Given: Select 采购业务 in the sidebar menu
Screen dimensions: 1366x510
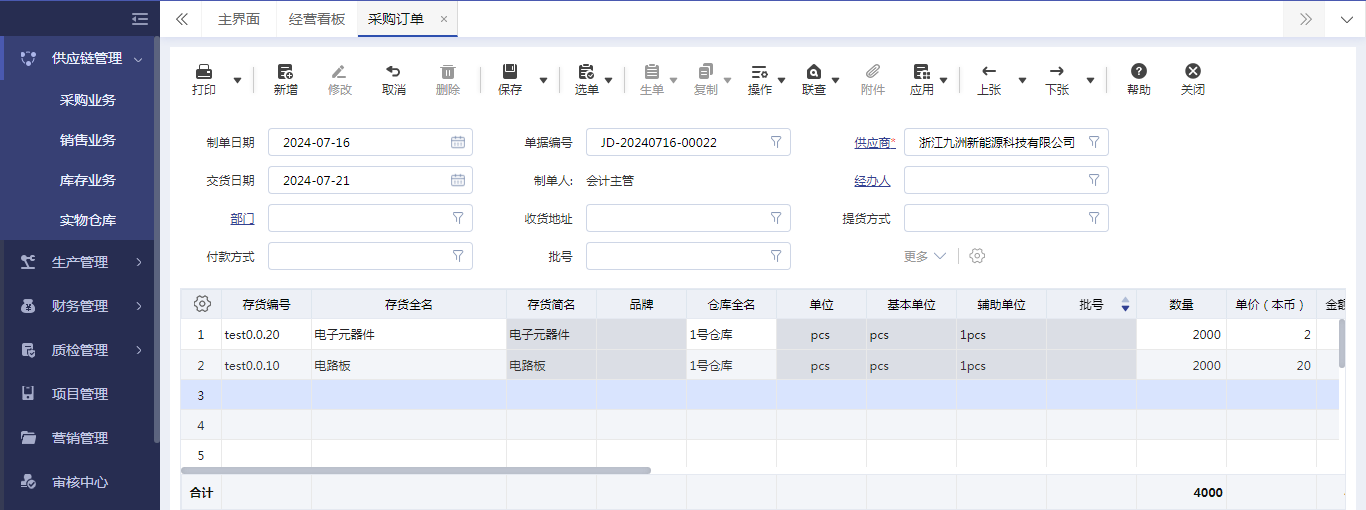Looking at the screenshot, I should (88, 100).
